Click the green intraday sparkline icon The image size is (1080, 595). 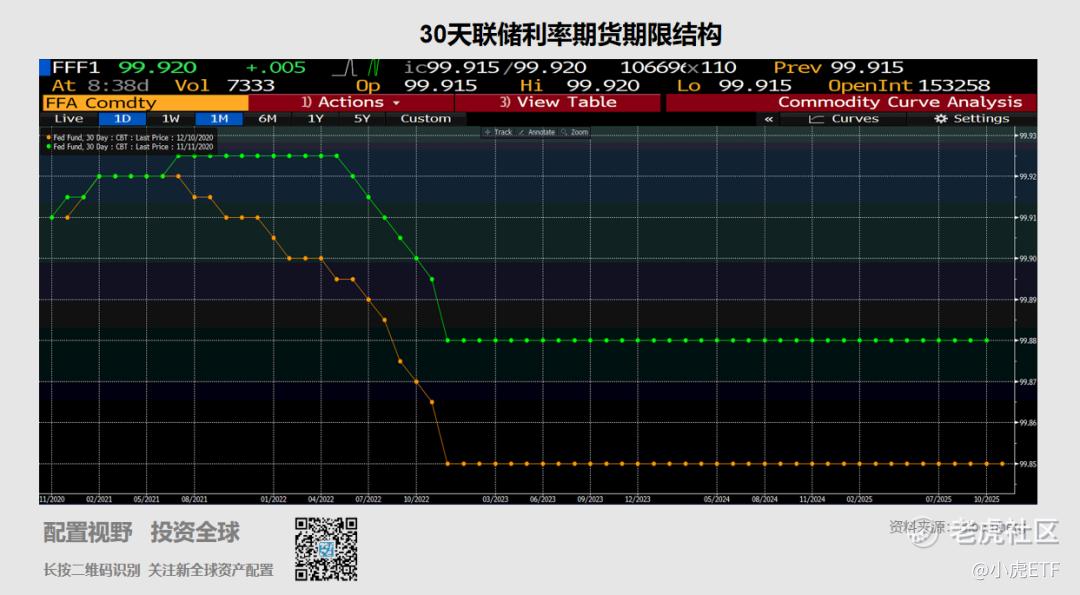pyautogui.click(x=373, y=67)
